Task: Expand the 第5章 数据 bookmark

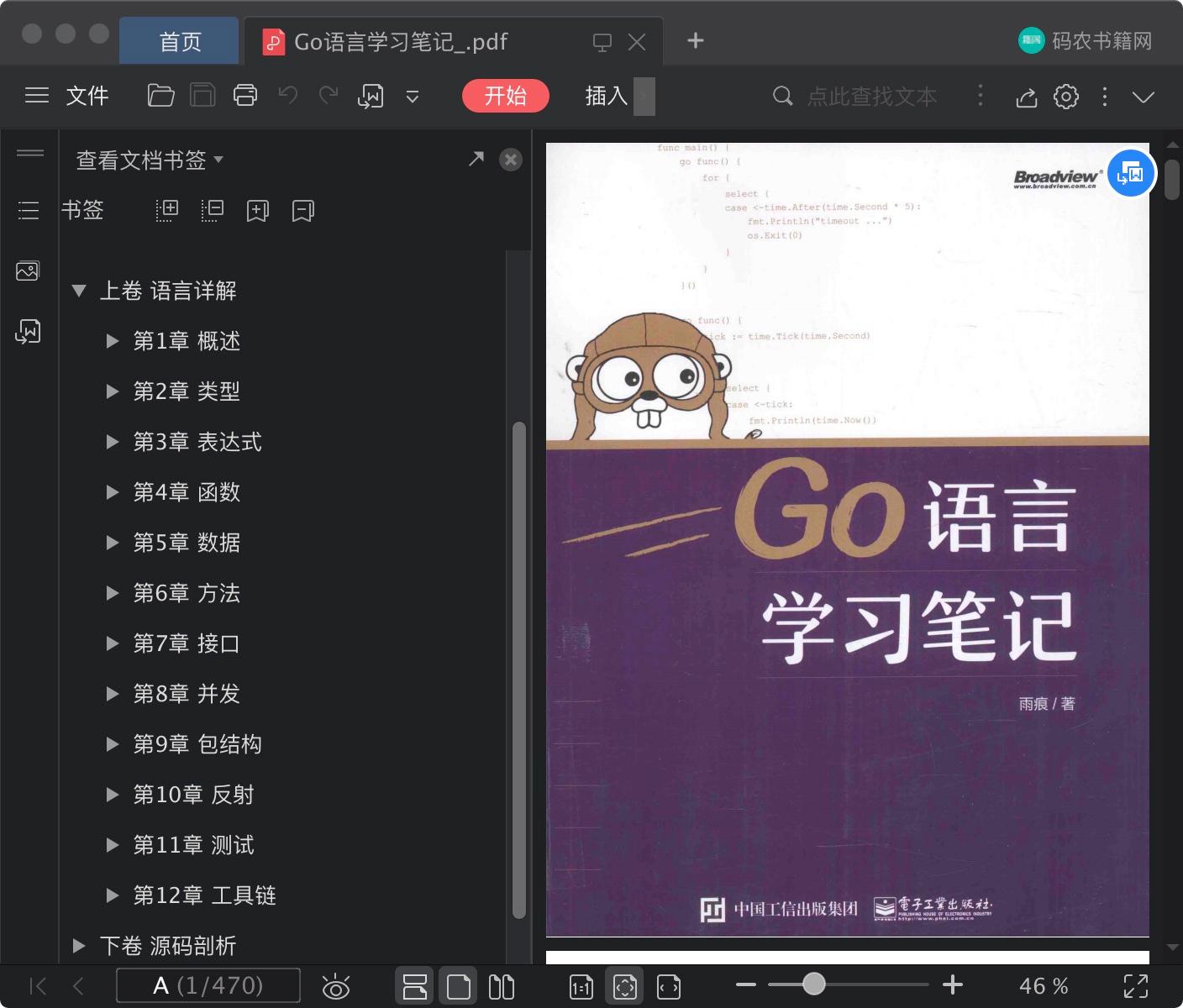Action: (112, 543)
